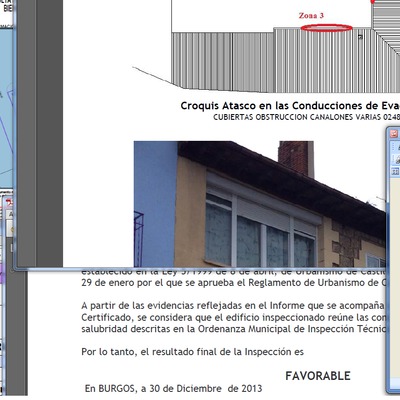Click the building facade photo with the window
Screen dimensions: 400x400
tap(260, 204)
